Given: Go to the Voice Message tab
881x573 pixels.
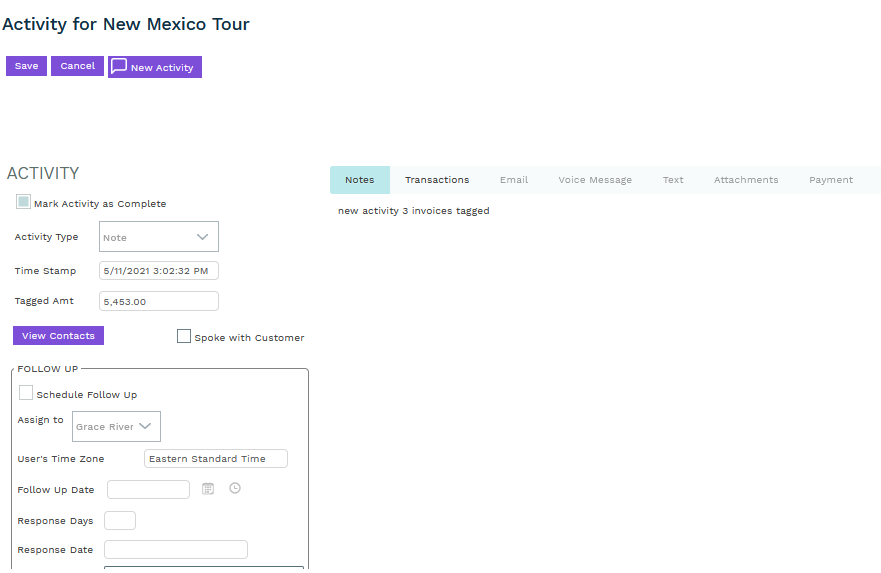Looking at the screenshot, I should tap(595, 180).
